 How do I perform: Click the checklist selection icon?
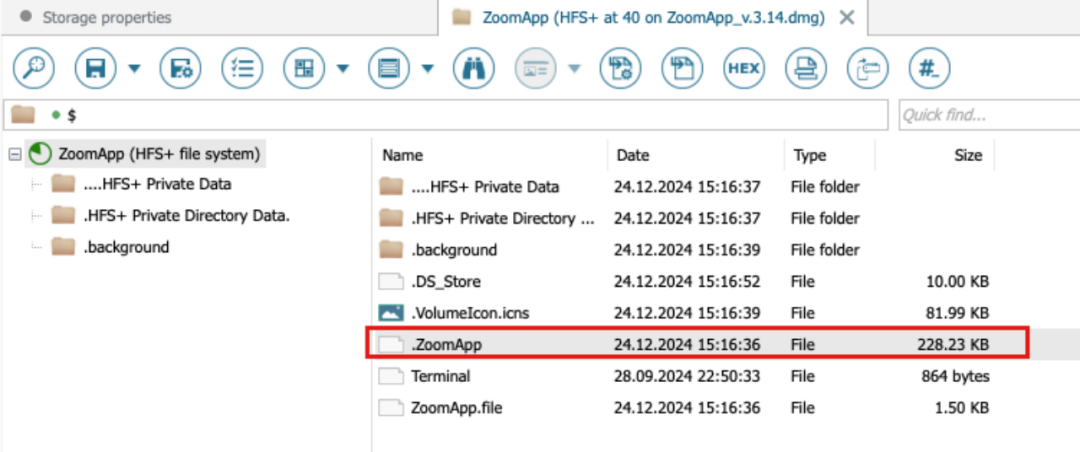click(242, 68)
